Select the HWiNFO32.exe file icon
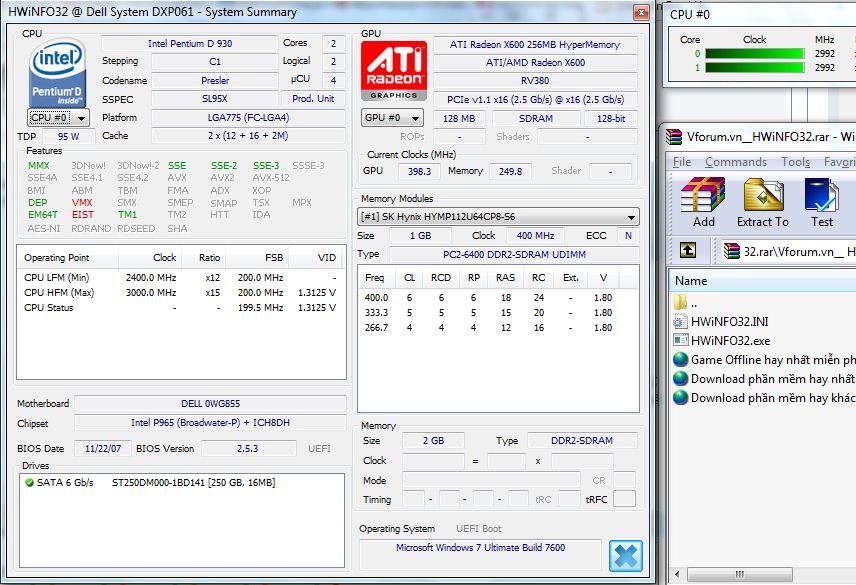The image size is (856, 585). coord(680,341)
